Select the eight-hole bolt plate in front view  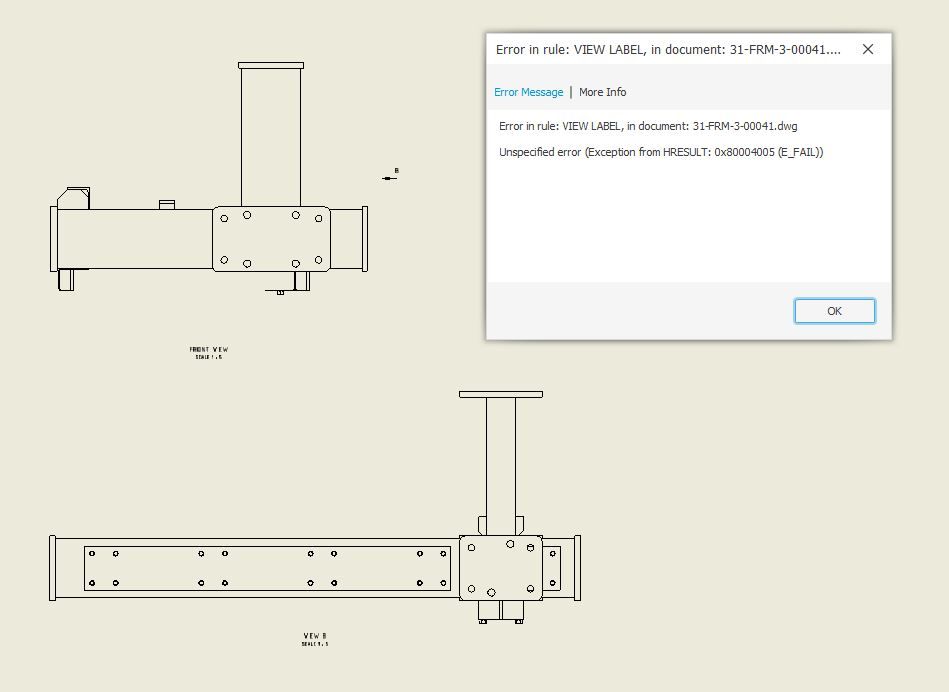point(271,239)
